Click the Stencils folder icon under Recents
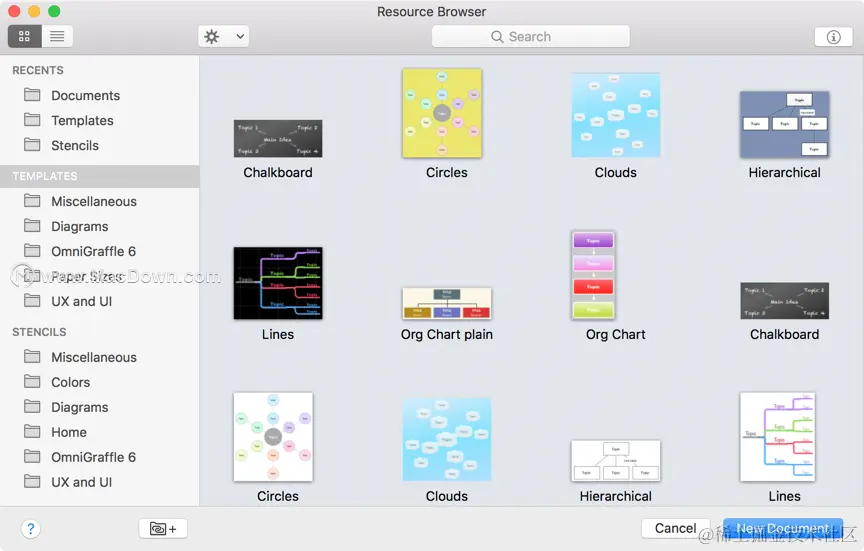 [32, 145]
